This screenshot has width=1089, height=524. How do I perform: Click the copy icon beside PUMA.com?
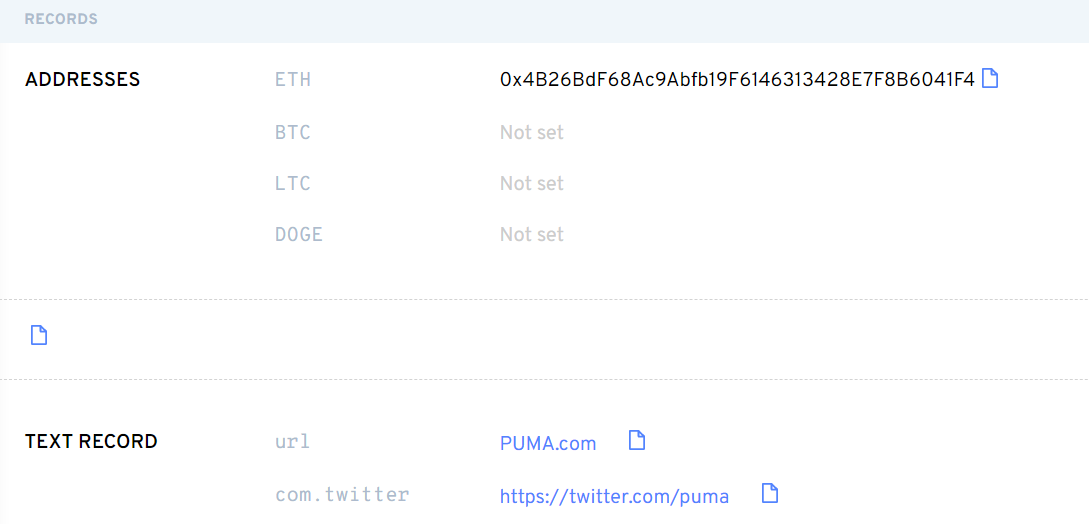click(x=637, y=441)
